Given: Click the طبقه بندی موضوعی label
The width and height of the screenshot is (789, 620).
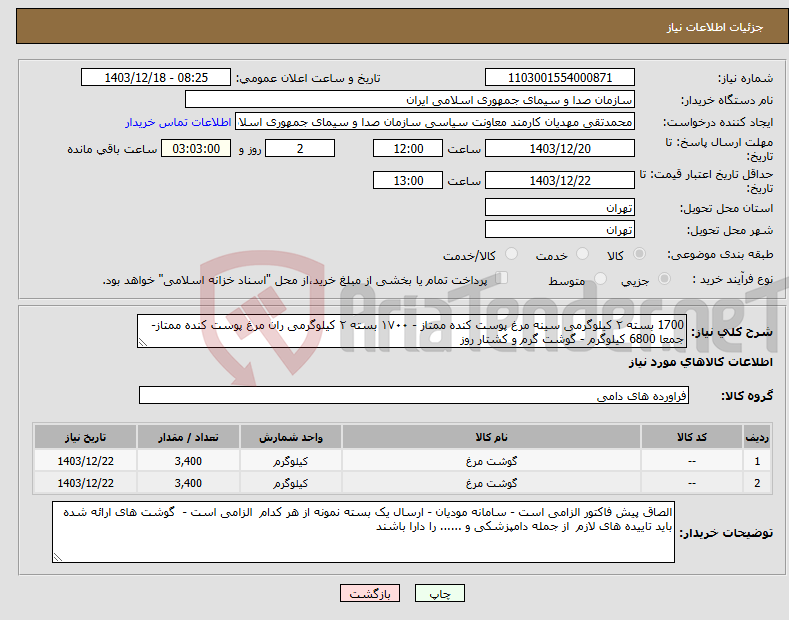Looking at the screenshot, I should 720,254.
